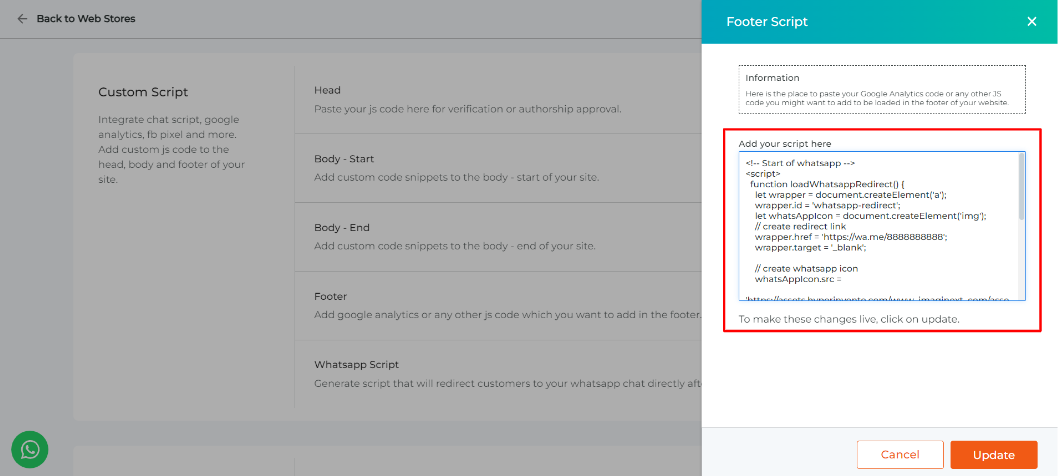Open the green WhatsApp chat bubble
The width and height of the screenshot is (1058, 476).
(30, 450)
